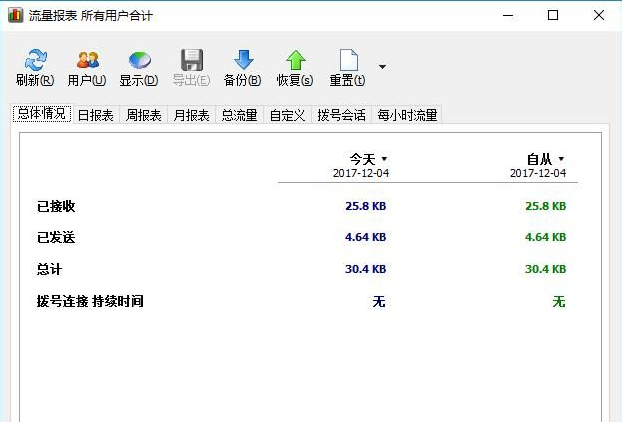Image resolution: width=622 pixels, height=422 pixels.
Task: Click the blue 无 dial-up duration value
Action: [379, 301]
